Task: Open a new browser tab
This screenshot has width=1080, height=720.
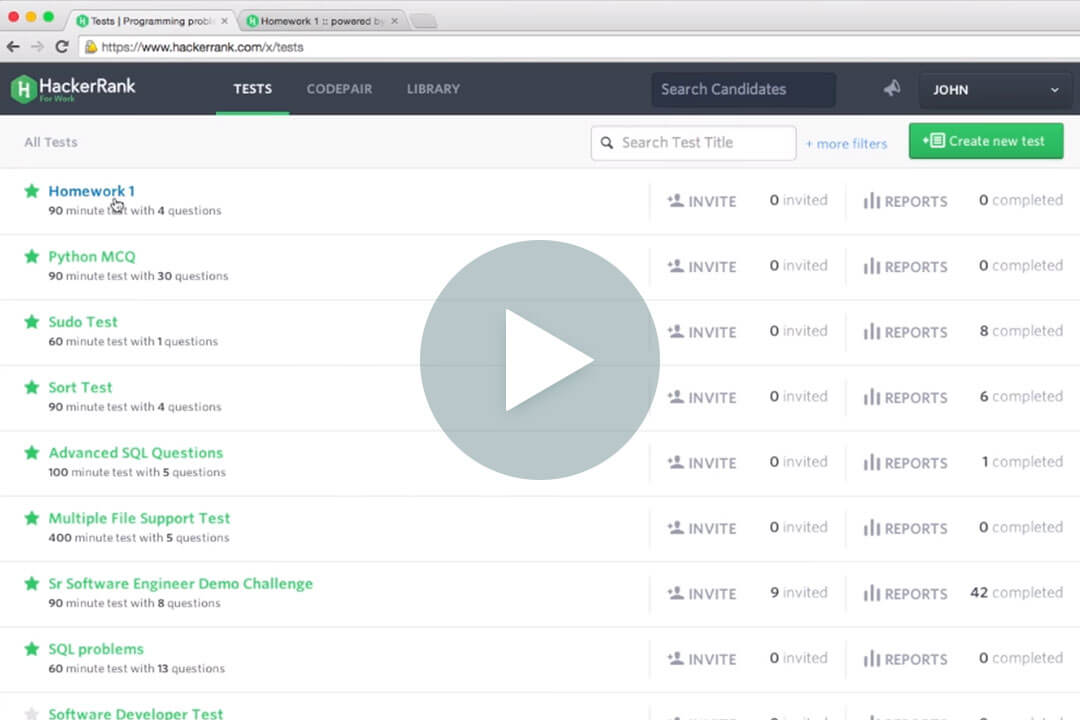Action: 424,21
